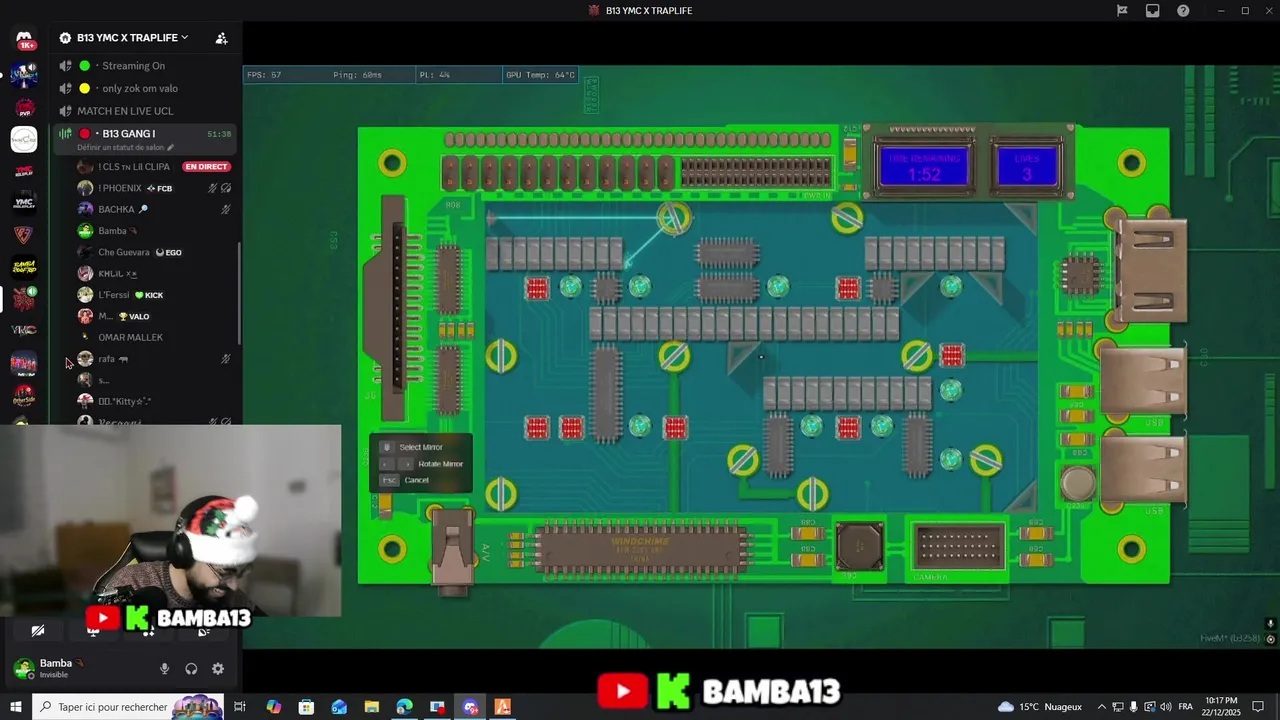The width and height of the screenshot is (1280, 720).
Task: Click the round button near USB ports
Action: (x=1078, y=484)
